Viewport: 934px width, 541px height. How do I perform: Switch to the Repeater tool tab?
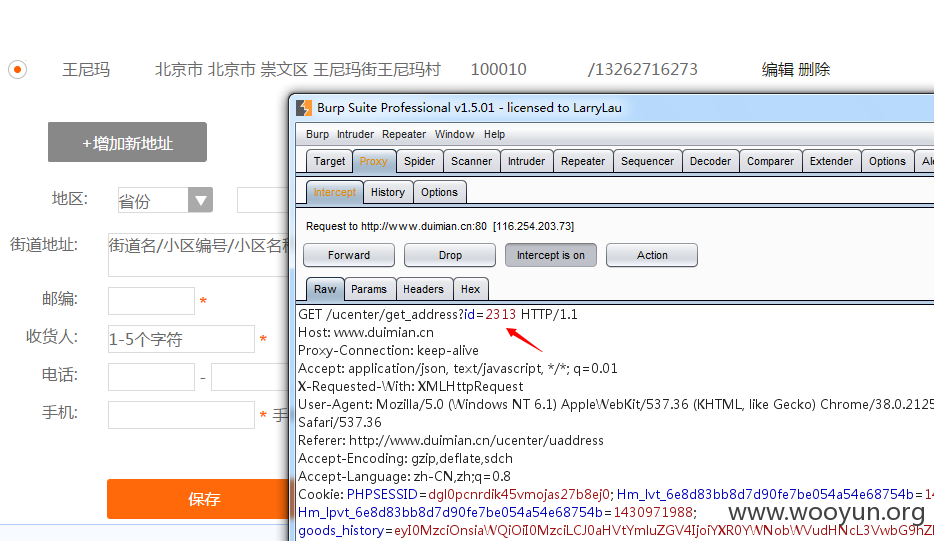tap(583, 161)
